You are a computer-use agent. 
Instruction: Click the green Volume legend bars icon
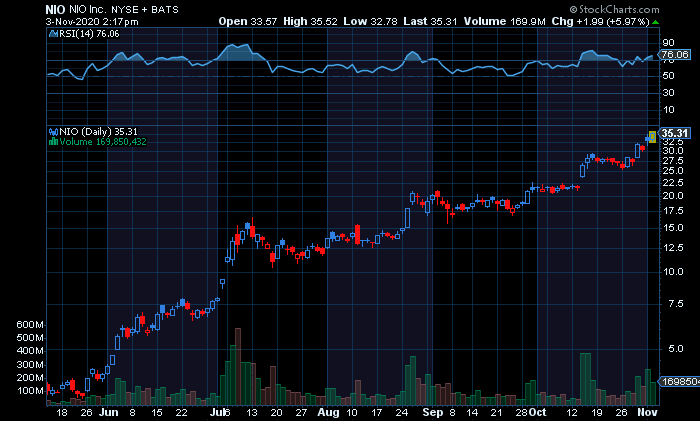53,142
